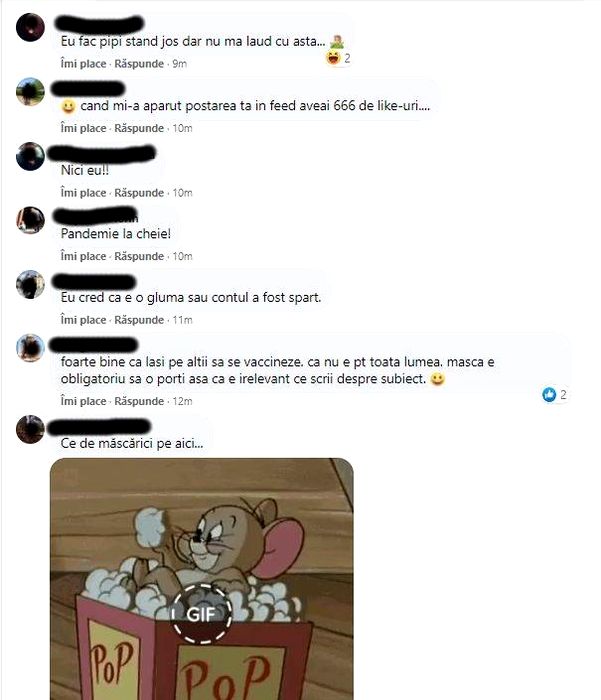601x700 pixels.
Task: Open the haha reaction count on the top comment
Action: point(339,58)
